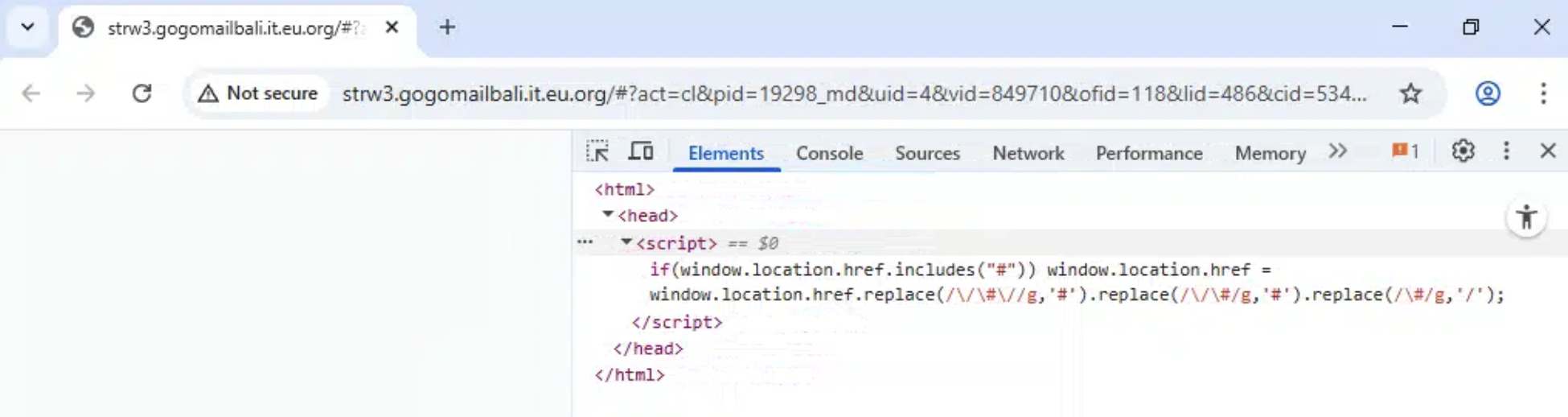1568x417 pixels.
Task: Switch to the Network tab
Action: [x=1028, y=153]
